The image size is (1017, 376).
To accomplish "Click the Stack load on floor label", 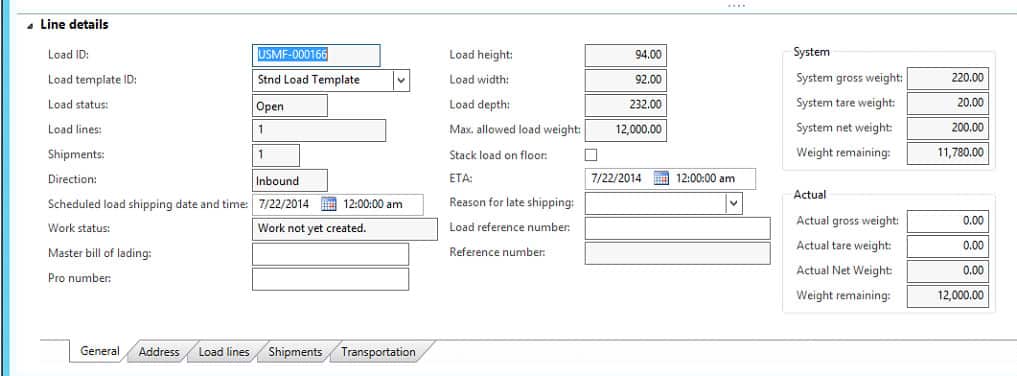I will (x=498, y=155).
